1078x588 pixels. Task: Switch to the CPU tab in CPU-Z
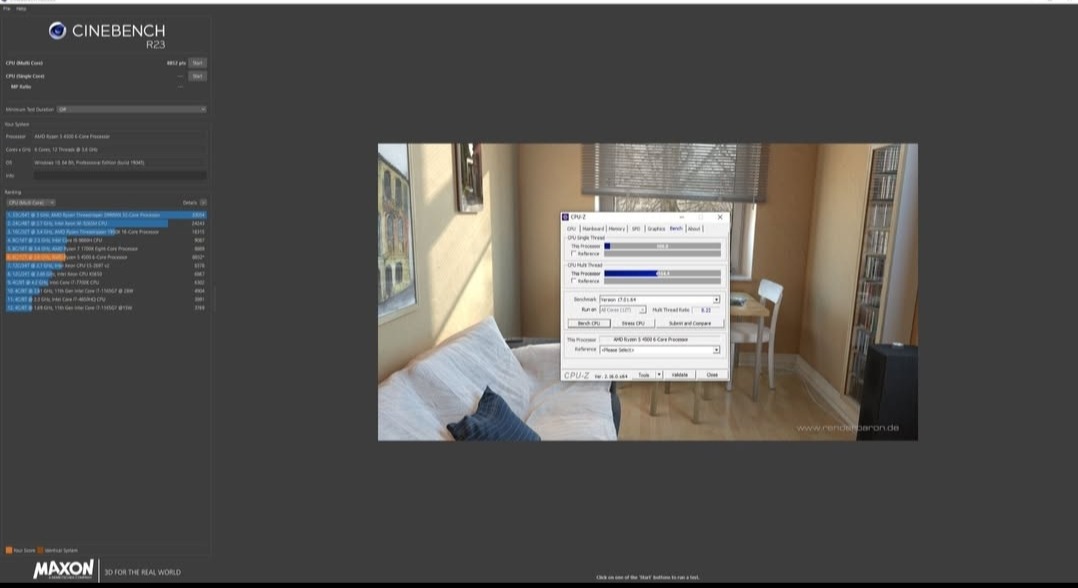571,228
